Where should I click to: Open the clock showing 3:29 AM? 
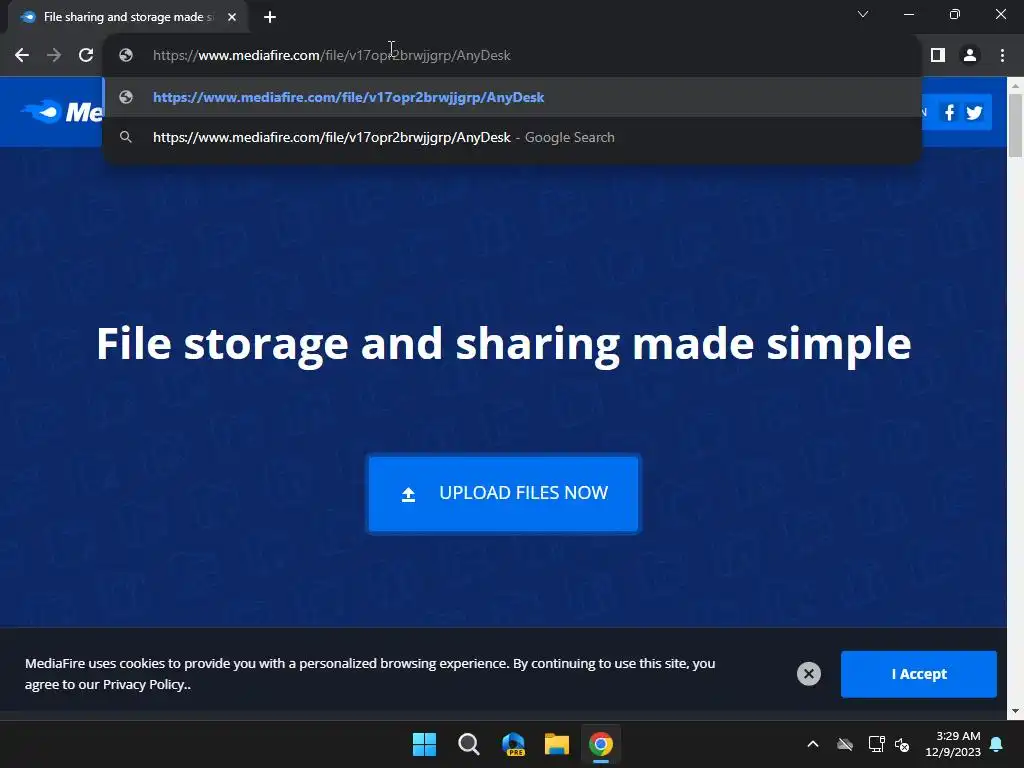[x=952, y=744]
